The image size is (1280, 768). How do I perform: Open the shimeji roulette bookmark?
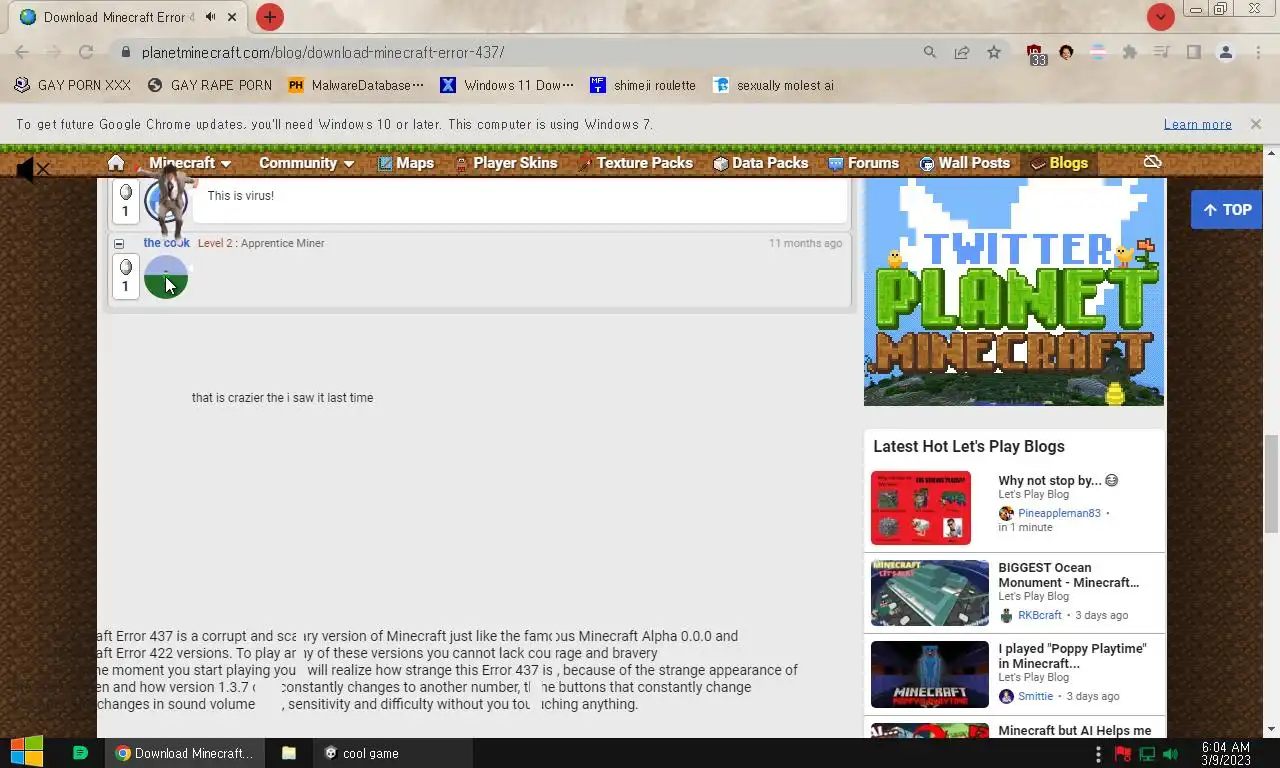pyautogui.click(x=643, y=85)
